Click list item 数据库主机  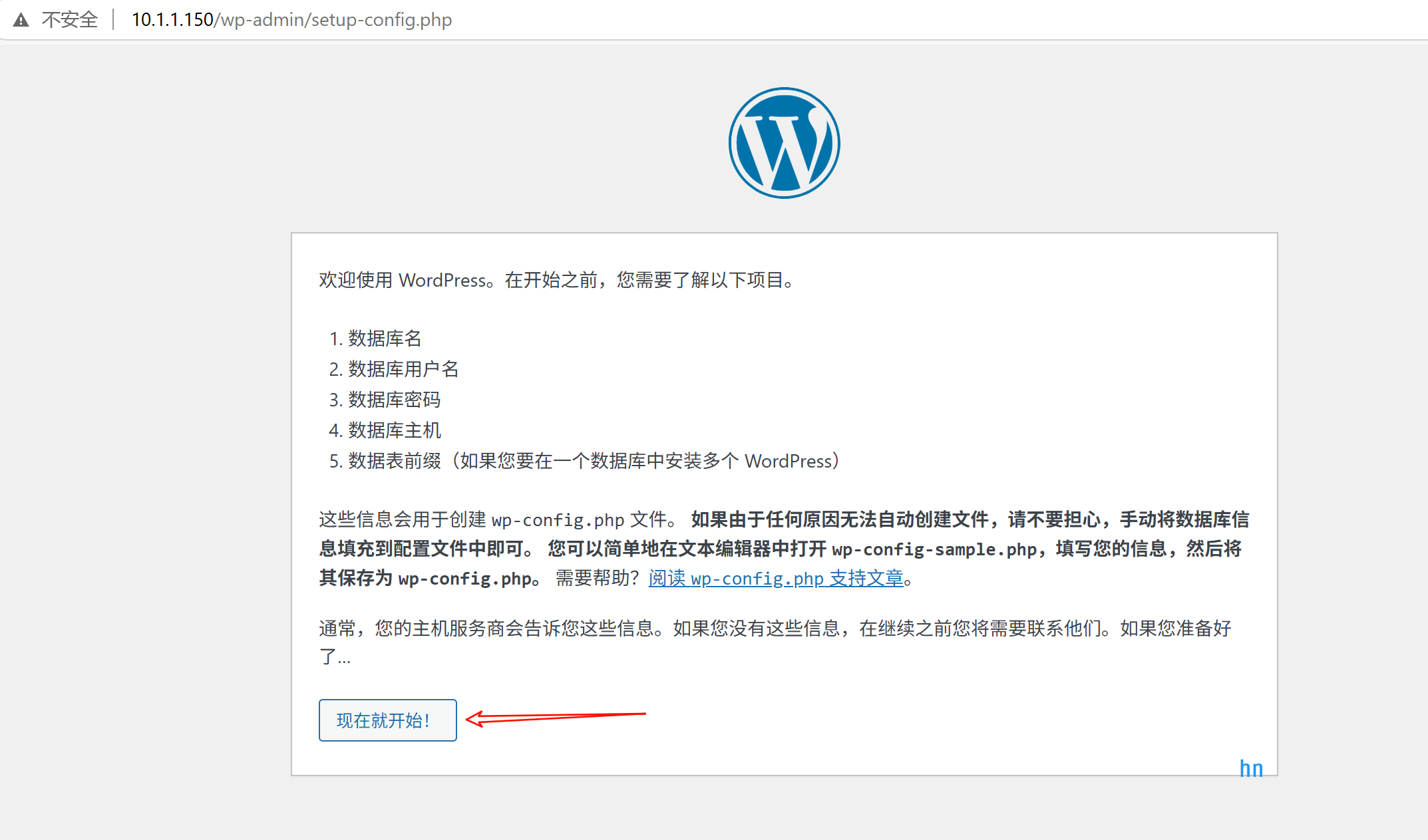[x=394, y=430]
